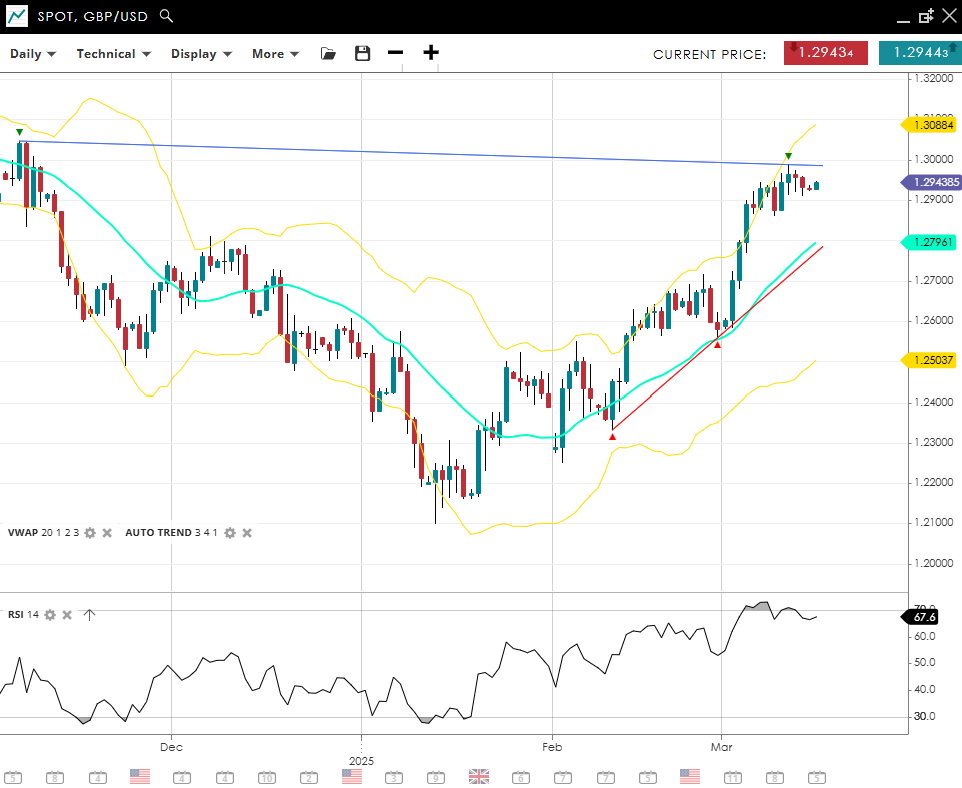Click the yellow 1.30884 upper band price label
This screenshot has width=962, height=788.
[931, 125]
